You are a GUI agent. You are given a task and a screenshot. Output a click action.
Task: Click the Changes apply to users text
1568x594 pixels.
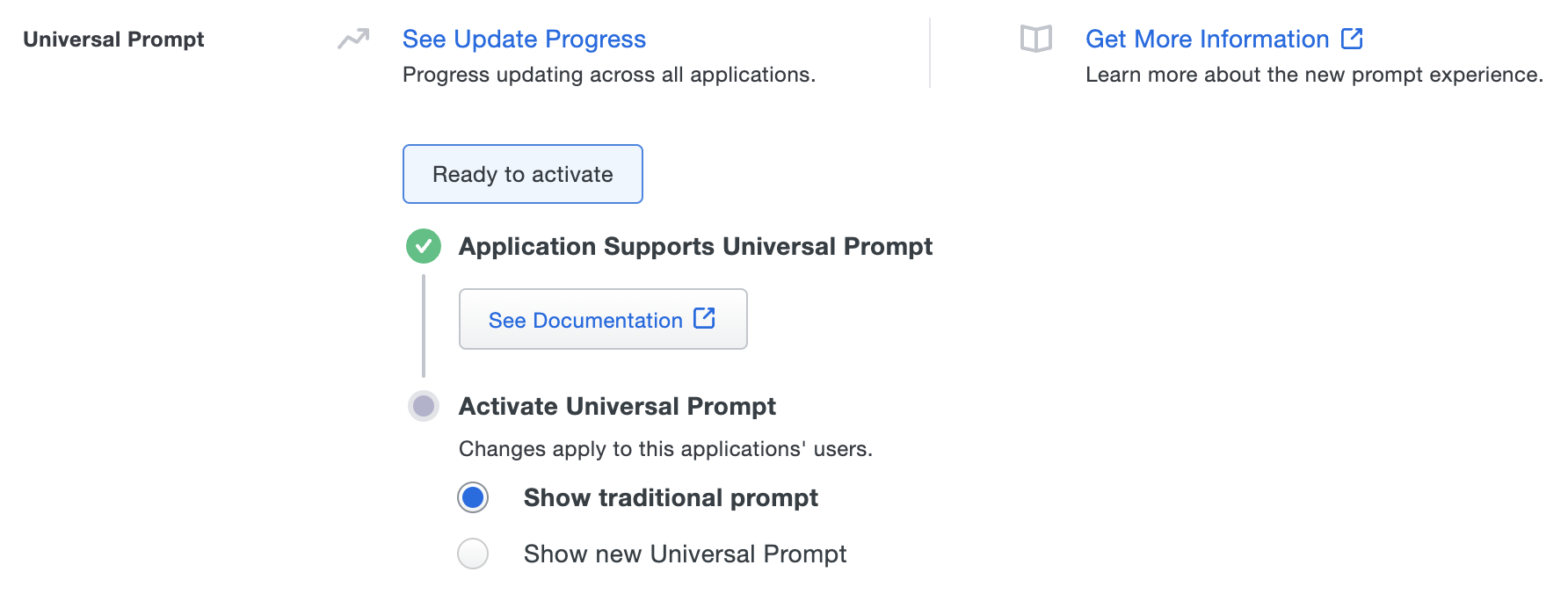664,448
